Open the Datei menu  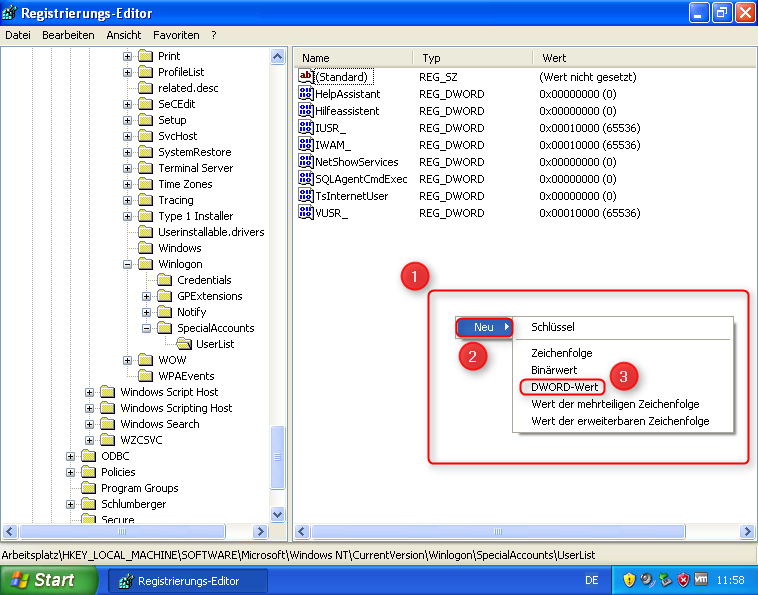coord(18,35)
